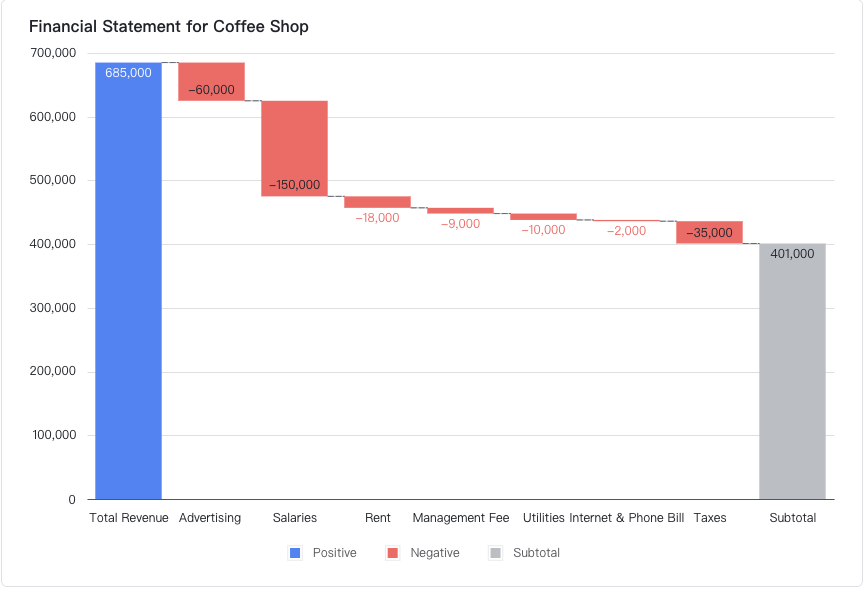The height and width of the screenshot is (589, 868).
Task: Click the red Negative legend swatch
Action: click(x=393, y=553)
